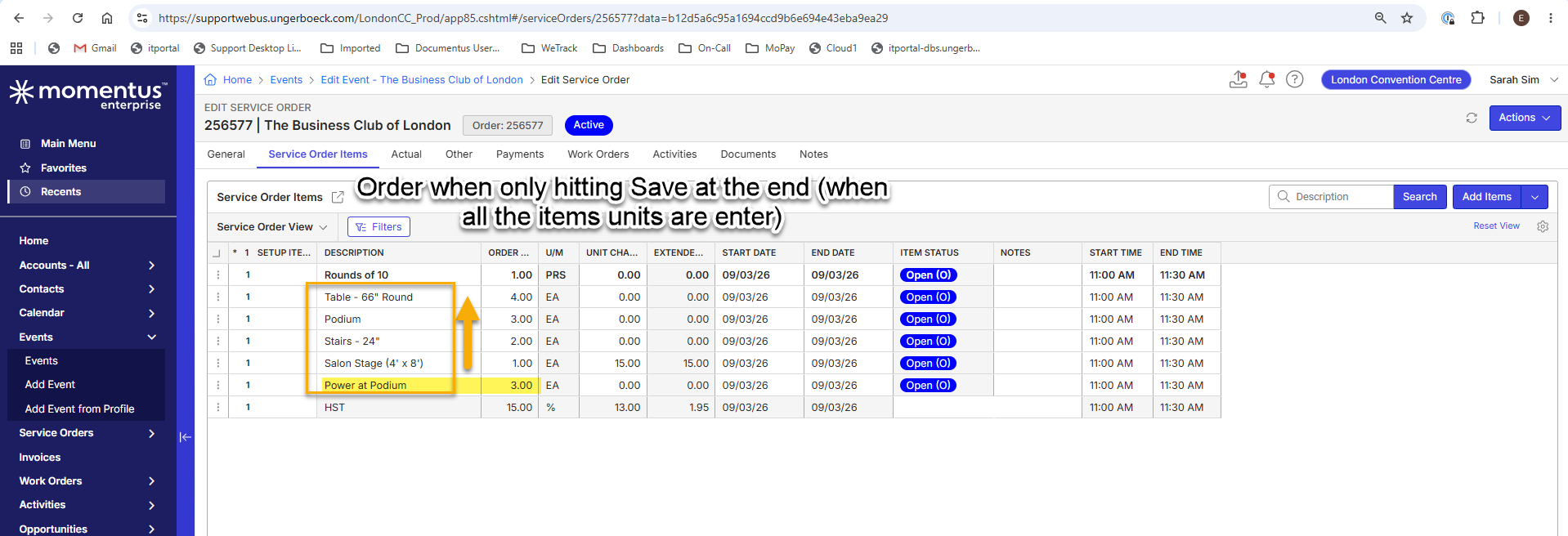This screenshot has width=1568, height=536.
Task: Open row menu for Podium row
Action: (218, 319)
